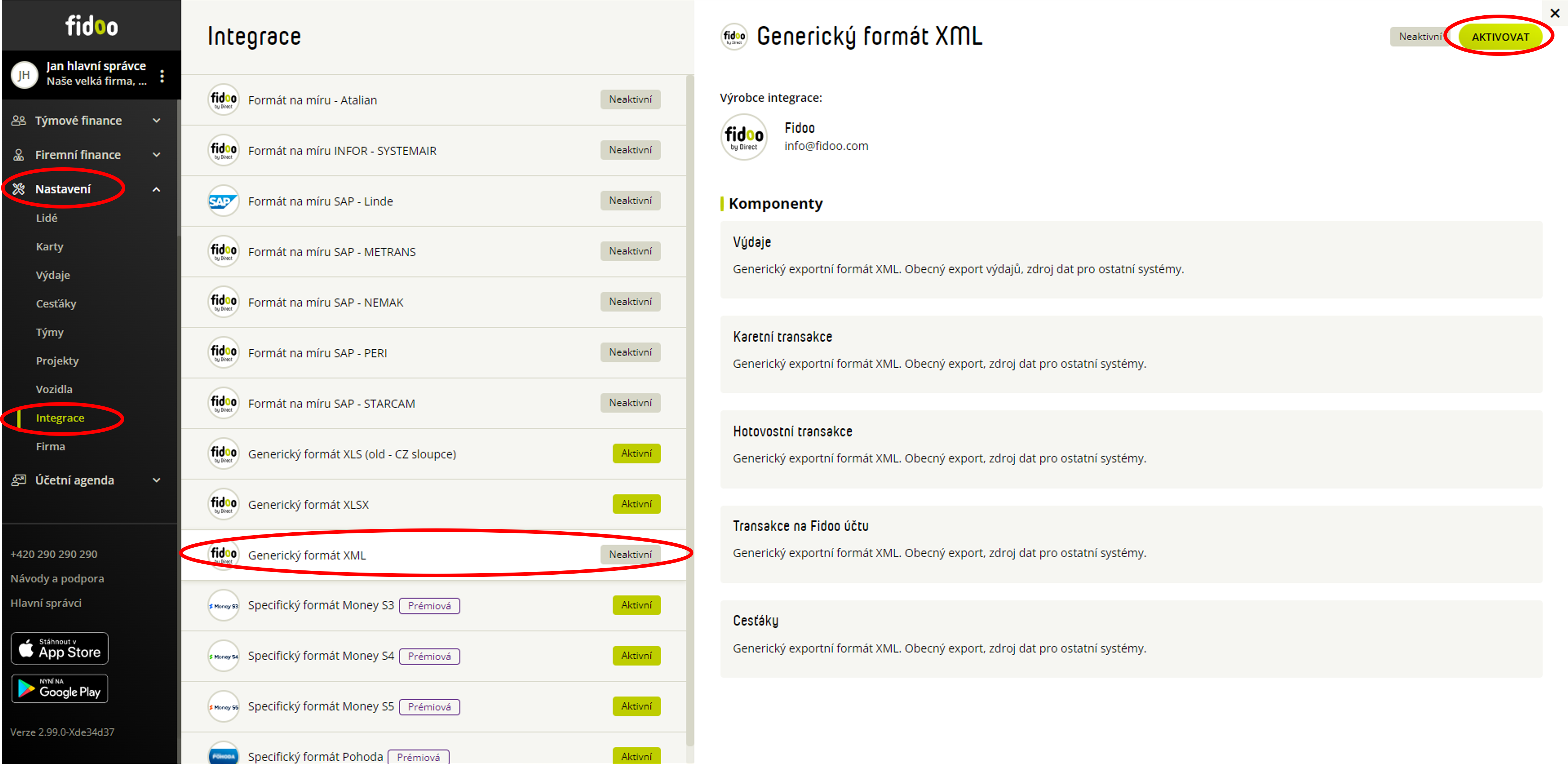Click the Money S5 logo icon
Screen dimensions: 1568x764
pyautogui.click(x=224, y=706)
